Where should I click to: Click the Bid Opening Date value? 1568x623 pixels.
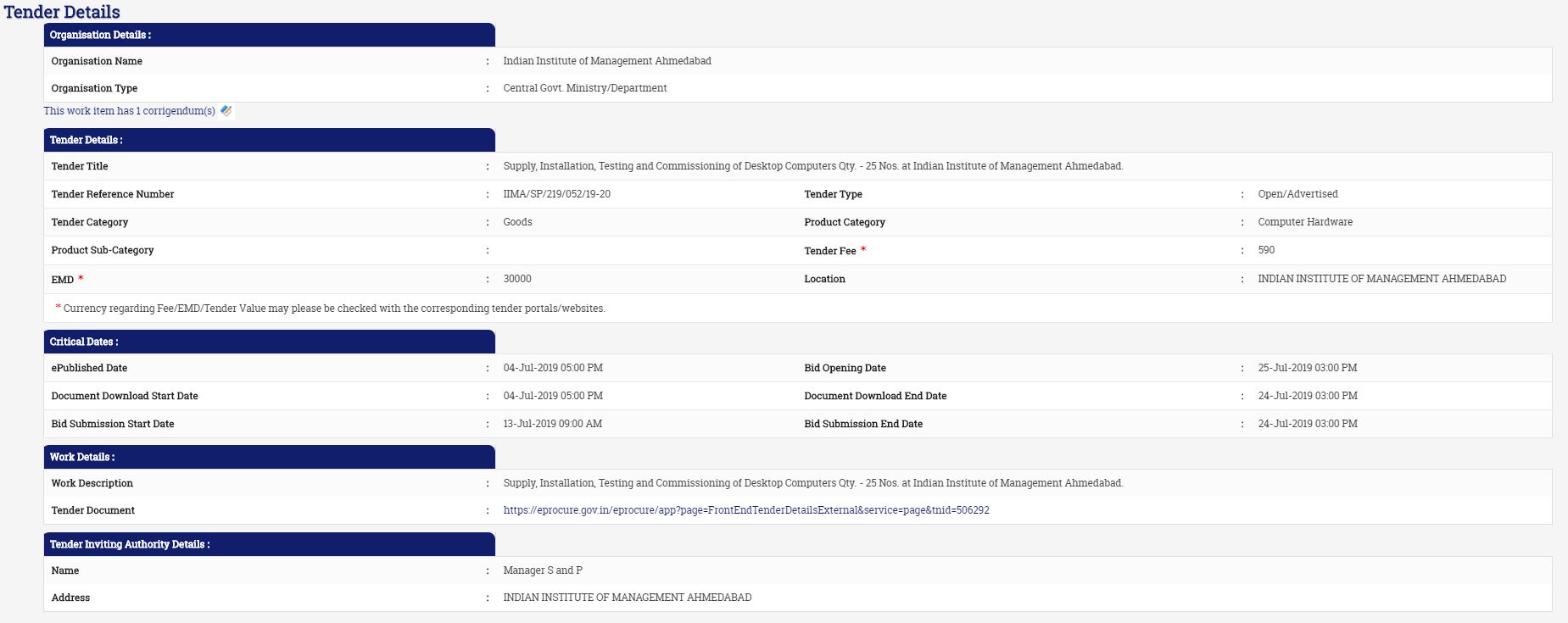tap(1307, 368)
